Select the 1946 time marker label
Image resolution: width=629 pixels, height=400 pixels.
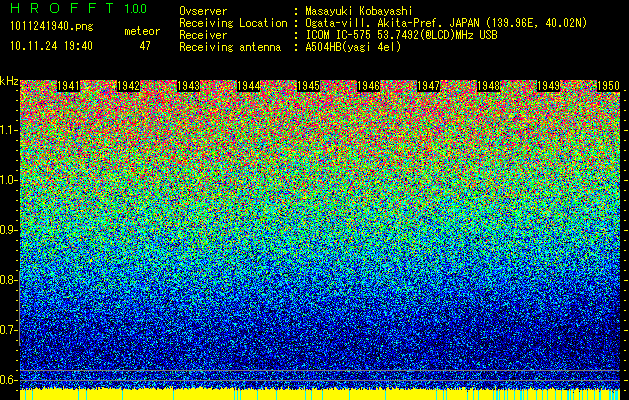[x=369, y=86]
